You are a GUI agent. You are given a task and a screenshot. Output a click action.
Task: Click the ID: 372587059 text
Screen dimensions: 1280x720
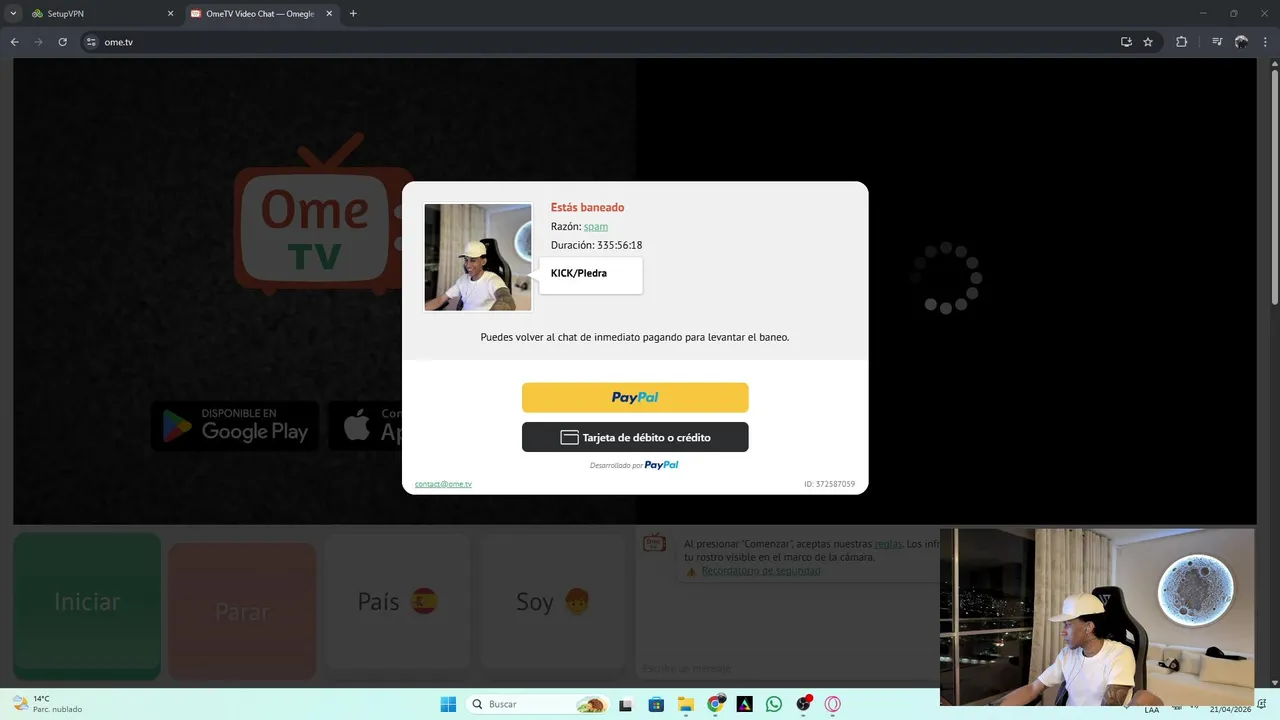[x=829, y=484]
